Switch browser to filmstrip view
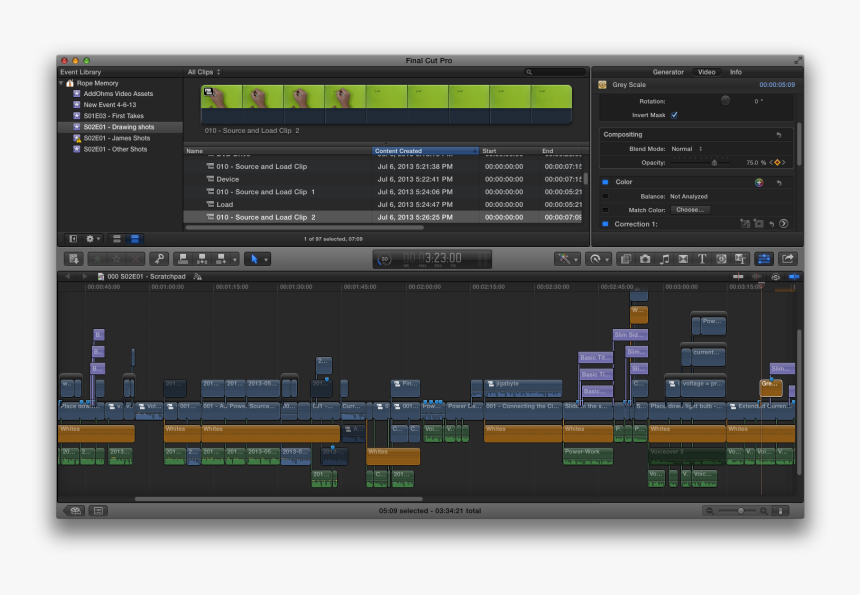Image resolution: width=860 pixels, height=595 pixels. 117,239
